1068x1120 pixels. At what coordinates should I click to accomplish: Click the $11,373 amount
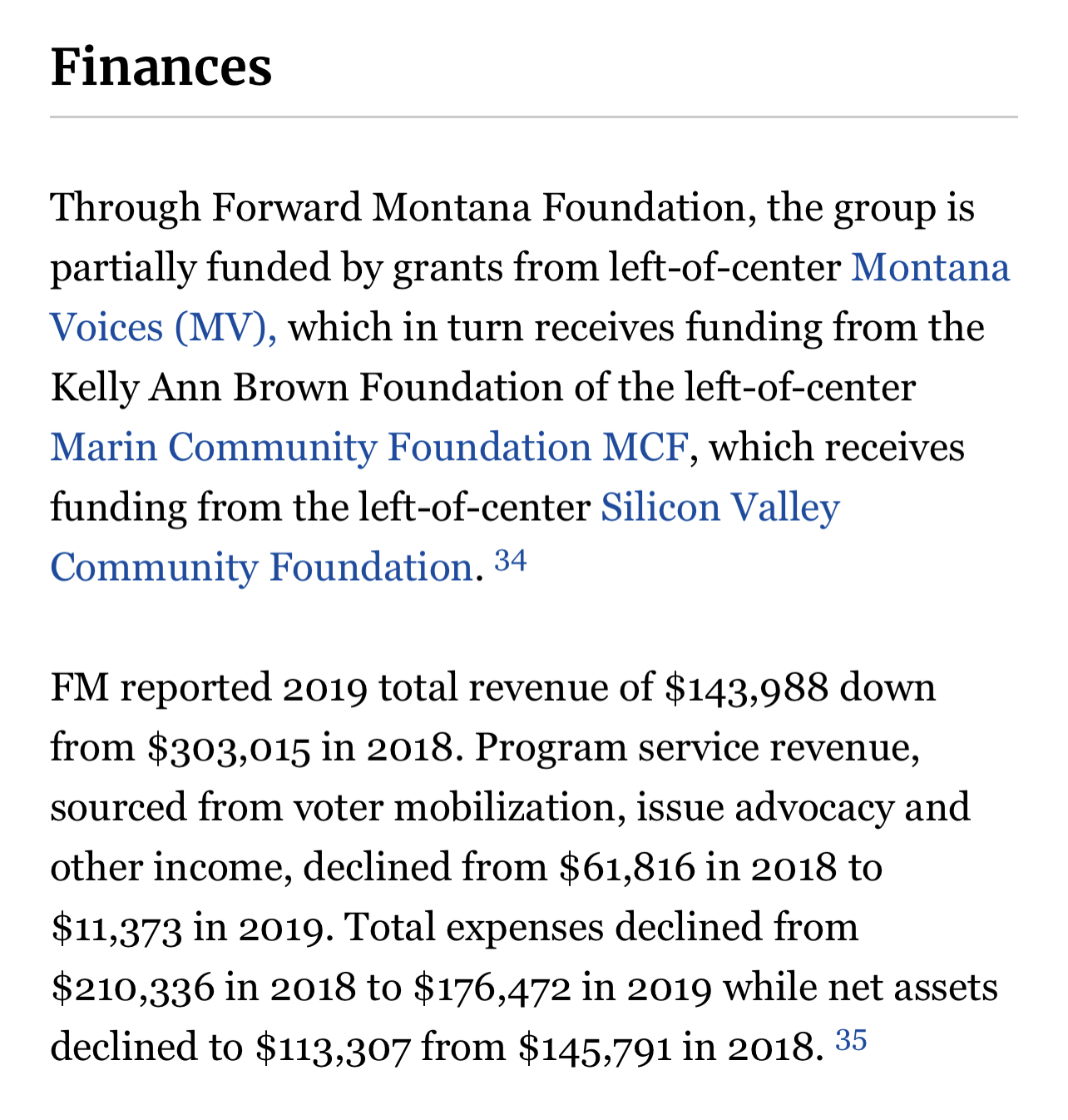pos(116,928)
